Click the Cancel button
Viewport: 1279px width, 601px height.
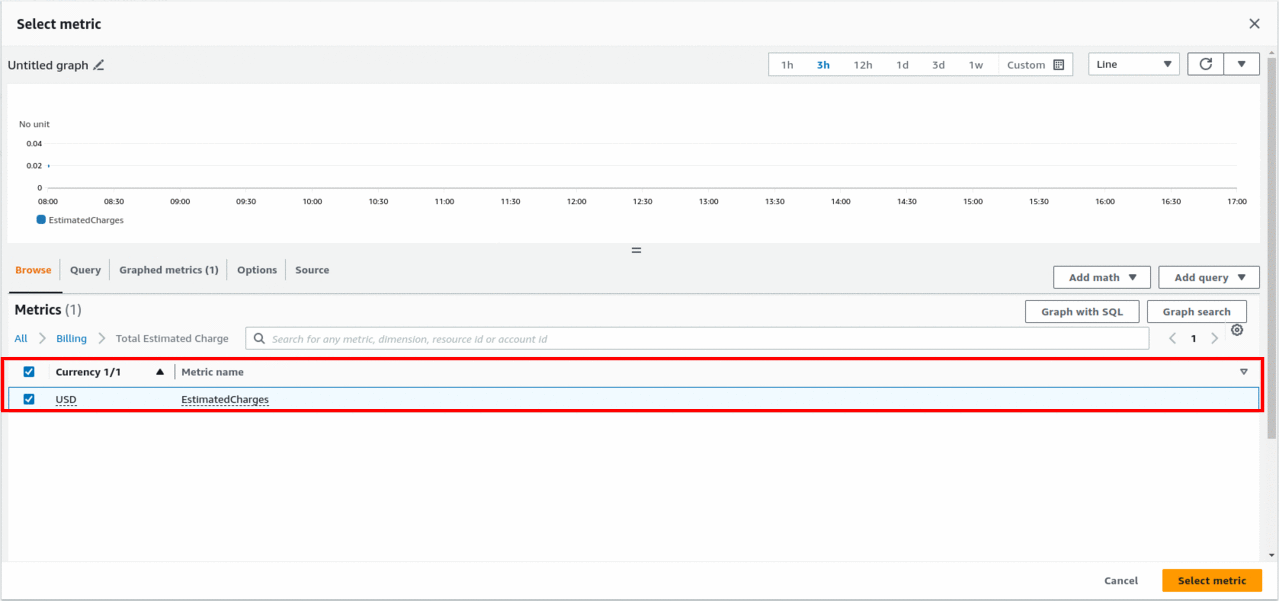pos(1121,581)
